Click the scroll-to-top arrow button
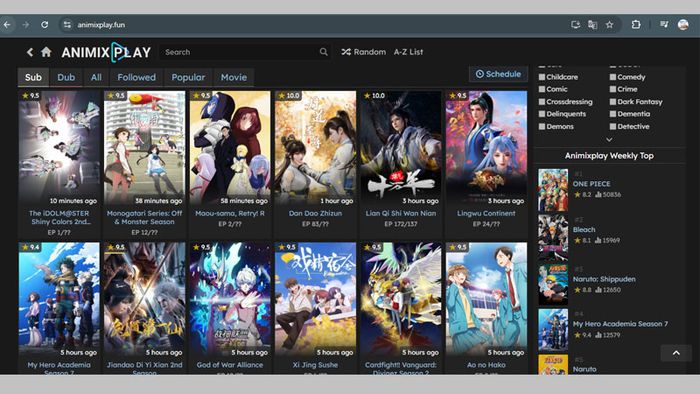The height and width of the screenshot is (394, 700). tap(676, 353)
